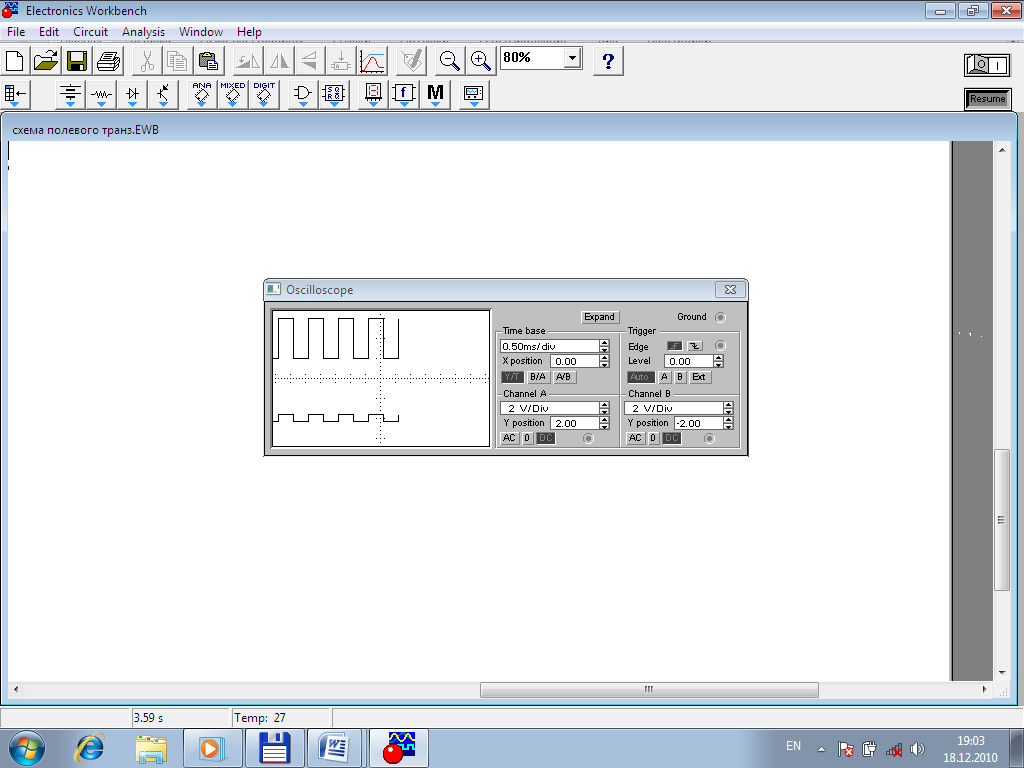This screenshot has width=1024, height=768.
Task: Open the Miscellaneous M parts bin
Action: point(436,95)
